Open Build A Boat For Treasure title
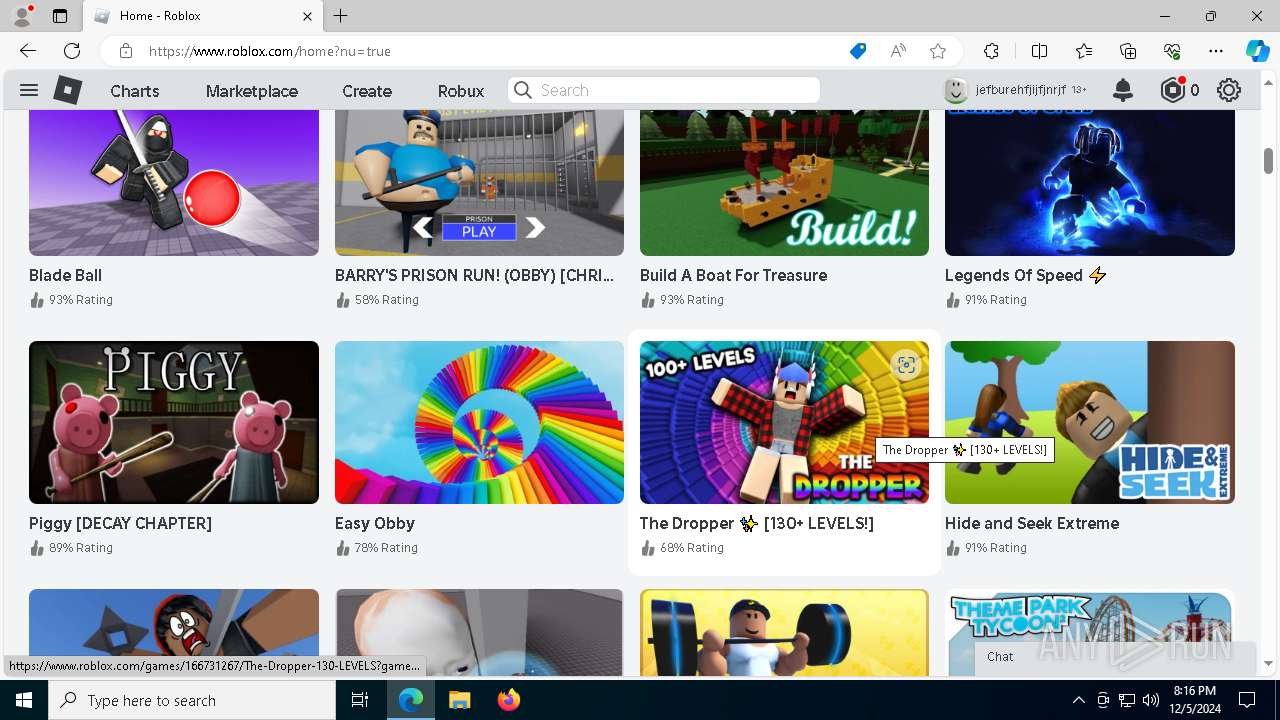 [734, 275]
